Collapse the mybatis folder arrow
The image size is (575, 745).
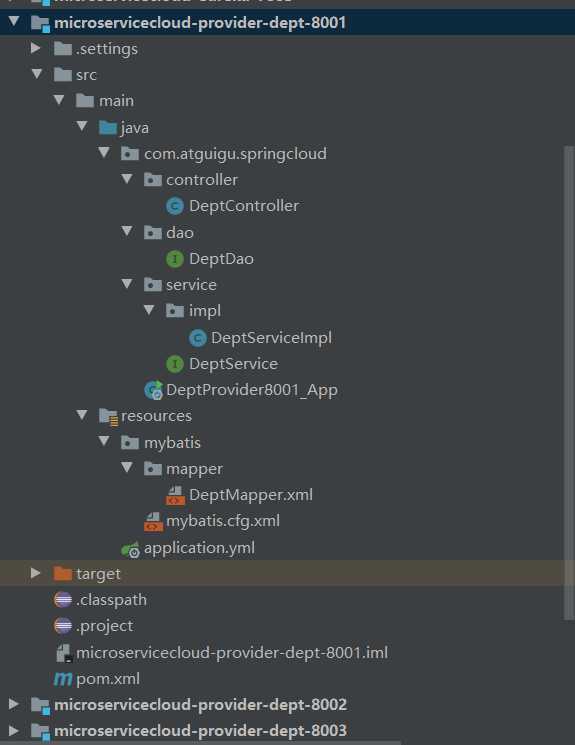click(104, 441)
